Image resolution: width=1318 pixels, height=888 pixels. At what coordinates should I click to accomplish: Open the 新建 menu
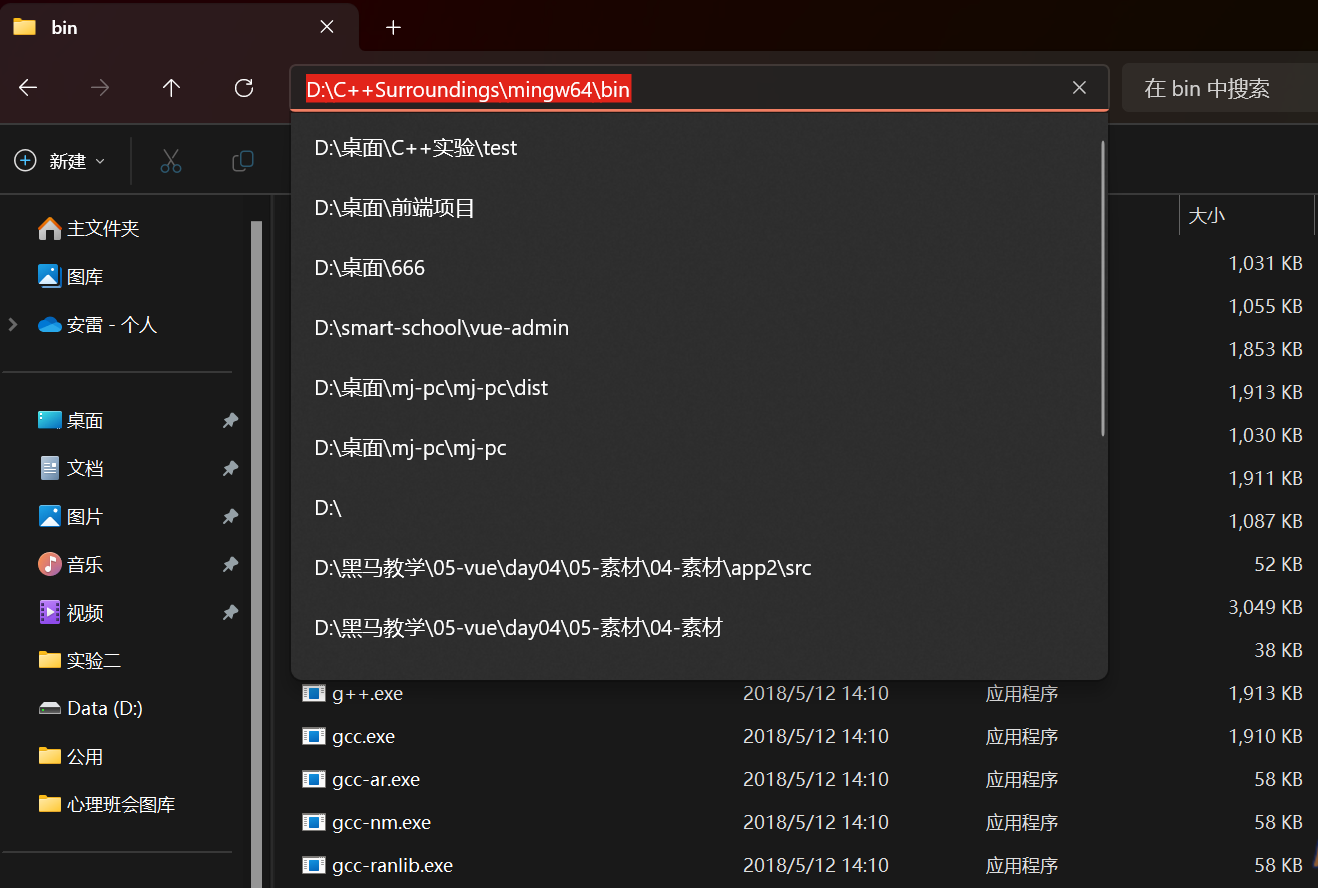tap(60, 161)
